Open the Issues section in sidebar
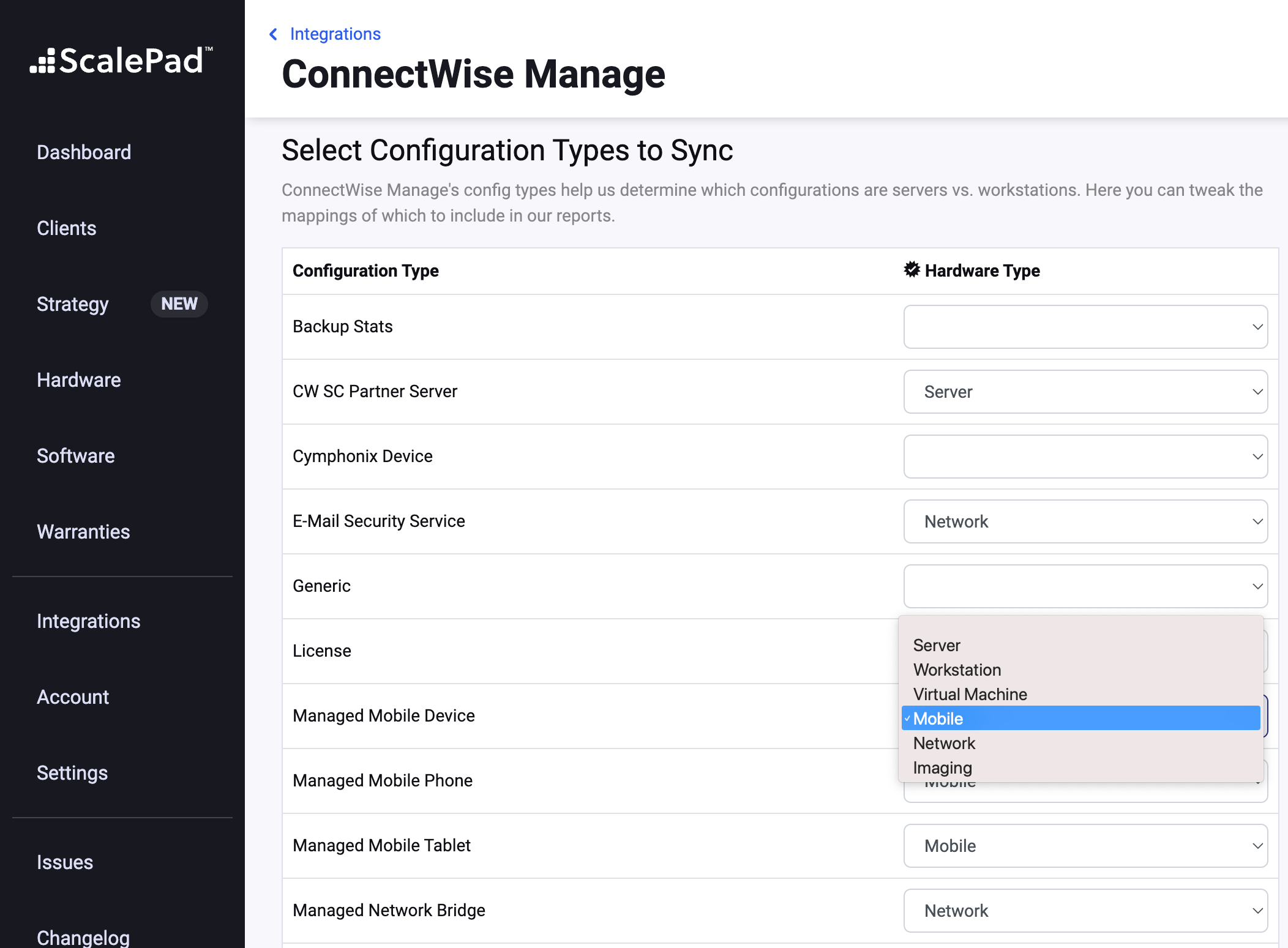 (x=65, y=862)
